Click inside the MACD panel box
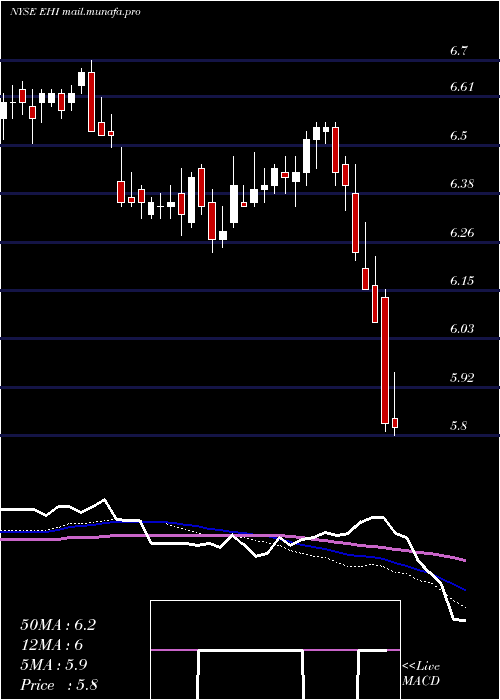 click(275, 650)
